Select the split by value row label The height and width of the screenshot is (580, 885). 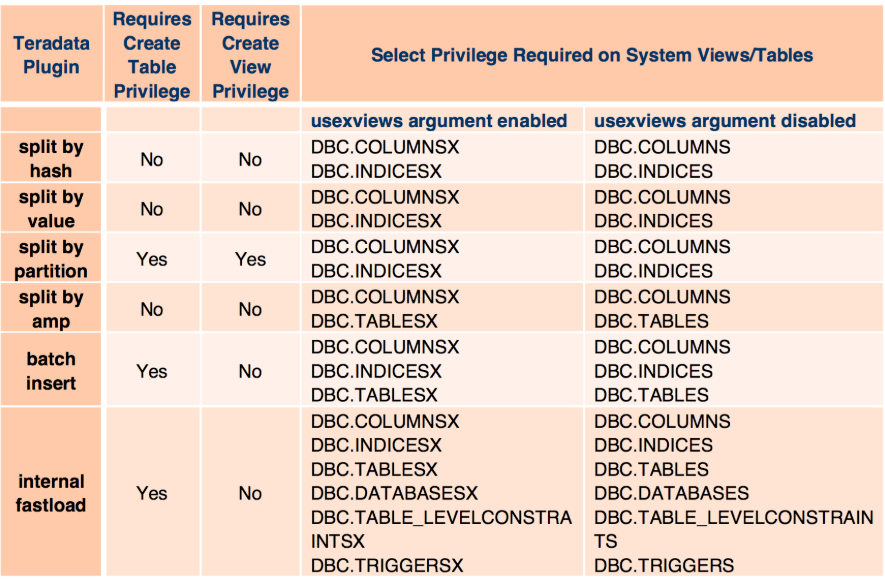(x=51, y=209)
